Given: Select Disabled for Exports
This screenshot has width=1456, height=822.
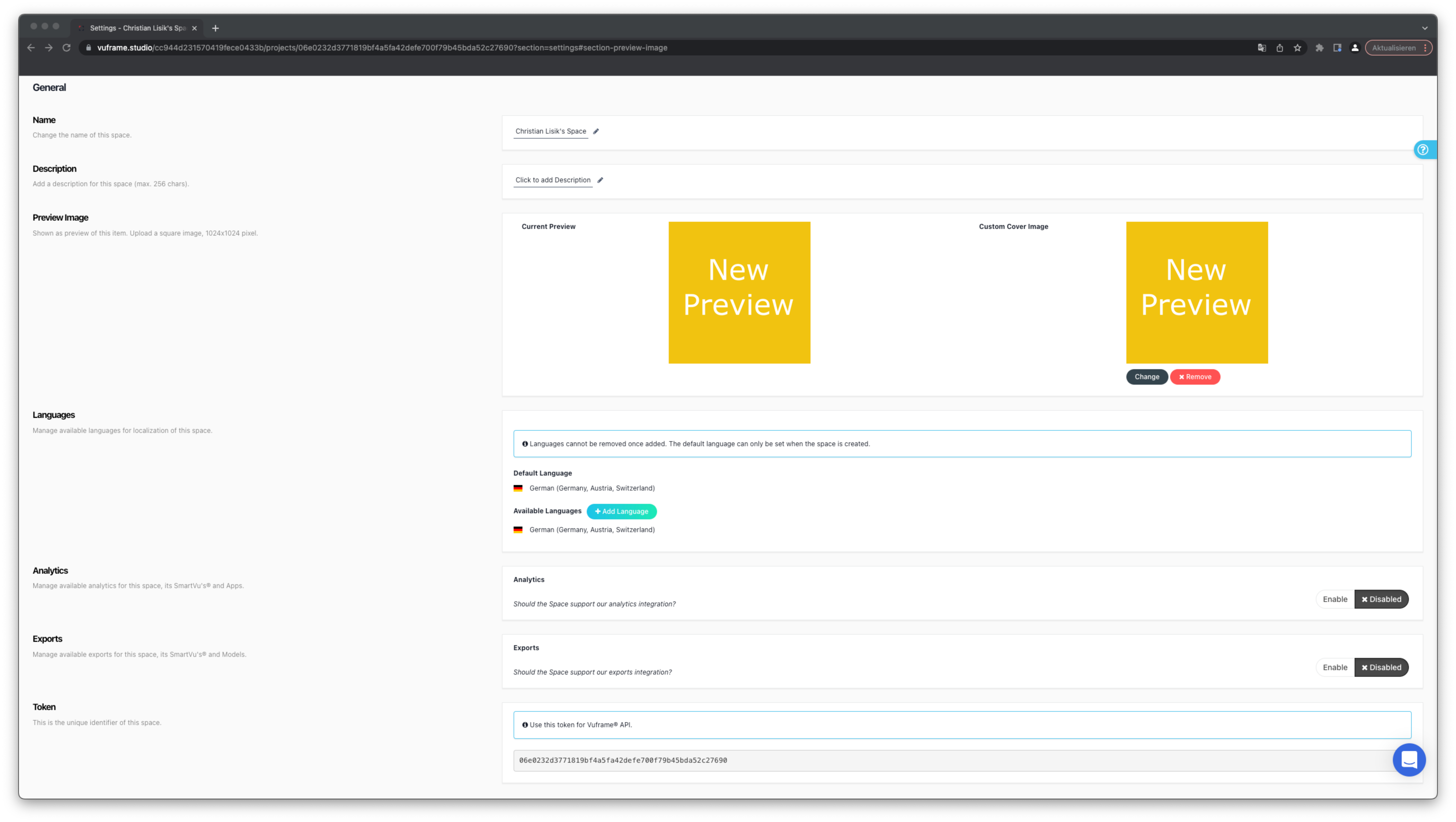Looking at the screenshot, I should [1381, 668].
